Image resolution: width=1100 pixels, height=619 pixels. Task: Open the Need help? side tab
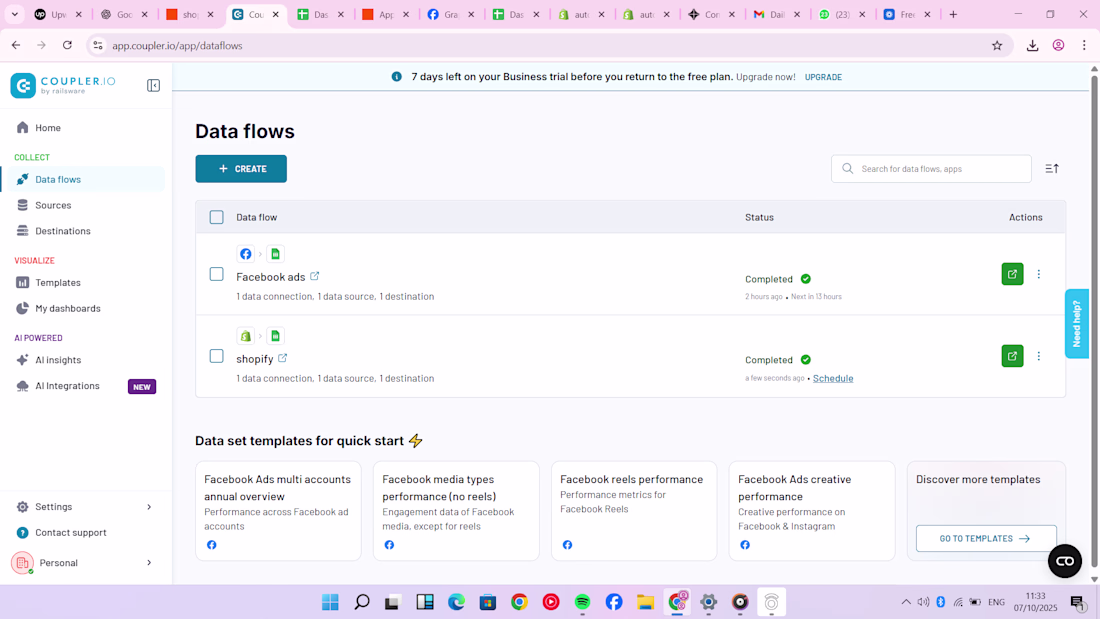pos(1076,324)
